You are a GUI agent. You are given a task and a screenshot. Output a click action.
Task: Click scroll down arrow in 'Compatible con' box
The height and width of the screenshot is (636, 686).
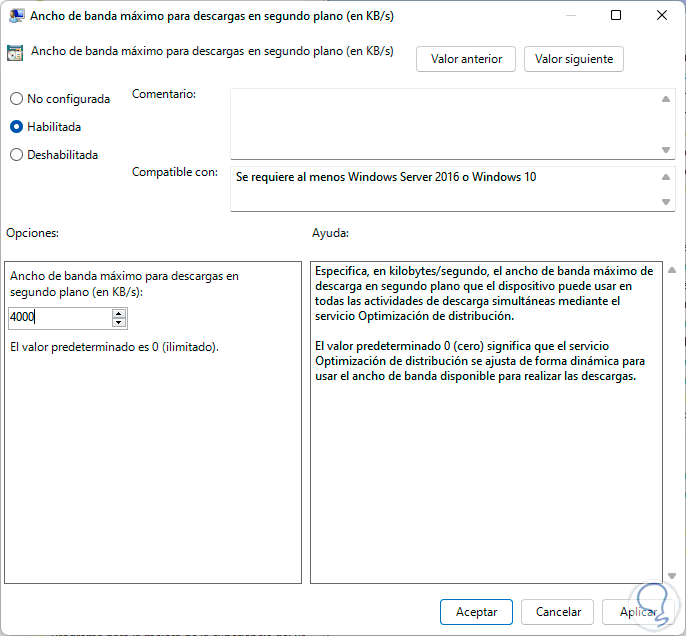[666, 202]
